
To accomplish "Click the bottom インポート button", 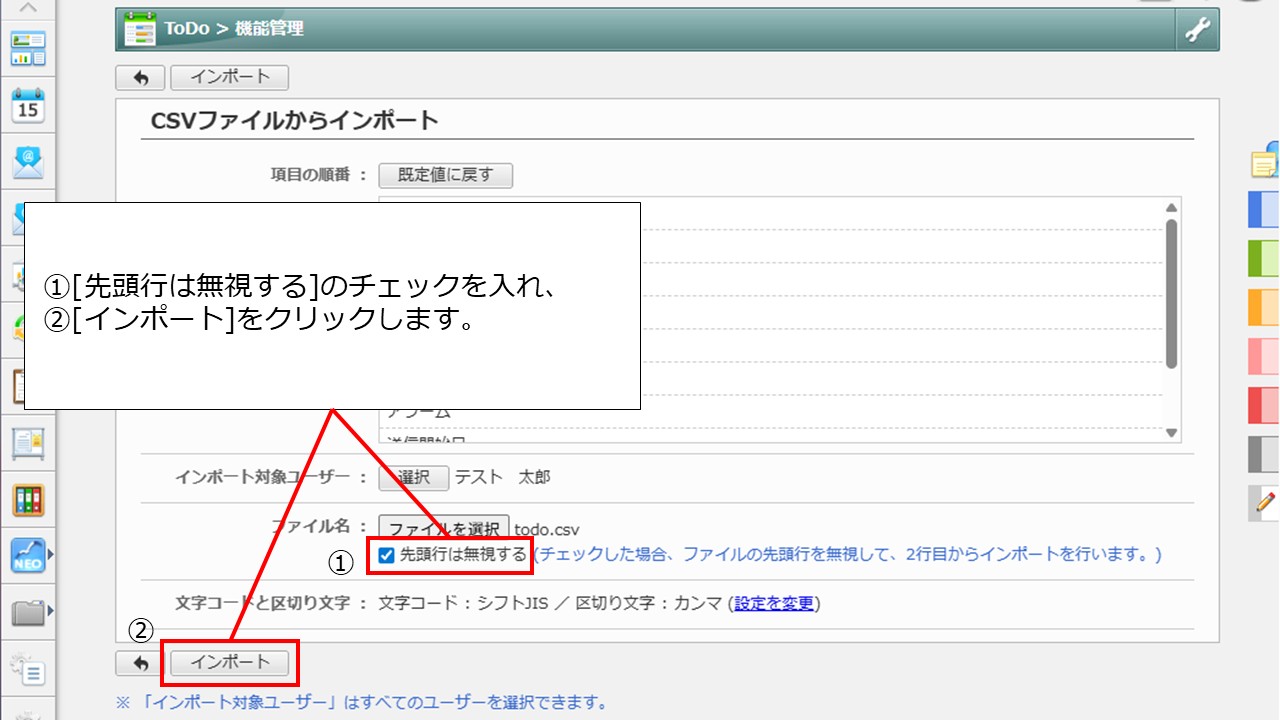I will pyautogui.click(x=230, y=662).
